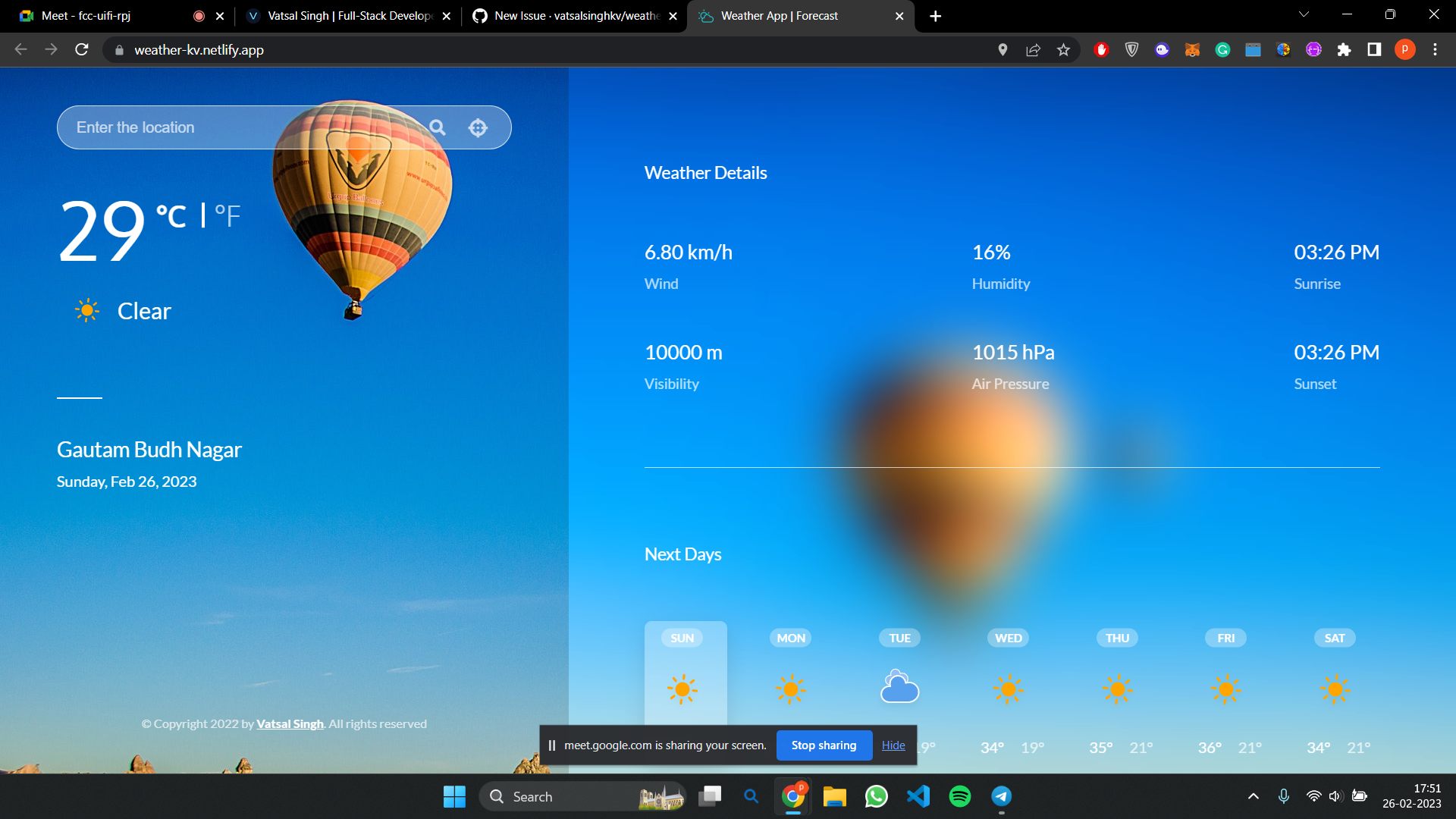Open the Grammarly extension
1456x819 pixels.
click(1222, 49)
